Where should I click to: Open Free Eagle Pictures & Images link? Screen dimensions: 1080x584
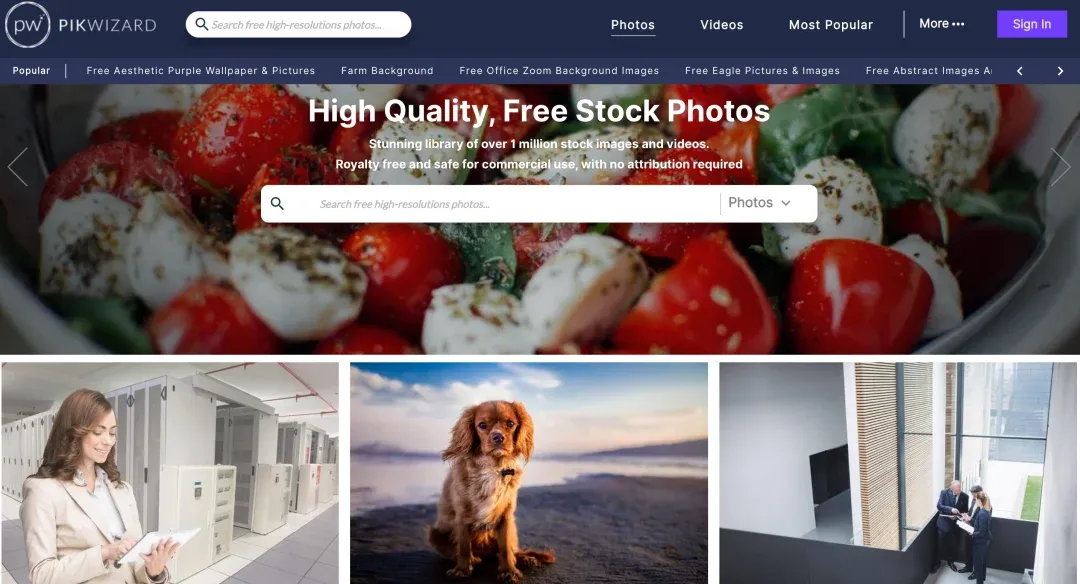(x=762, y=70)
